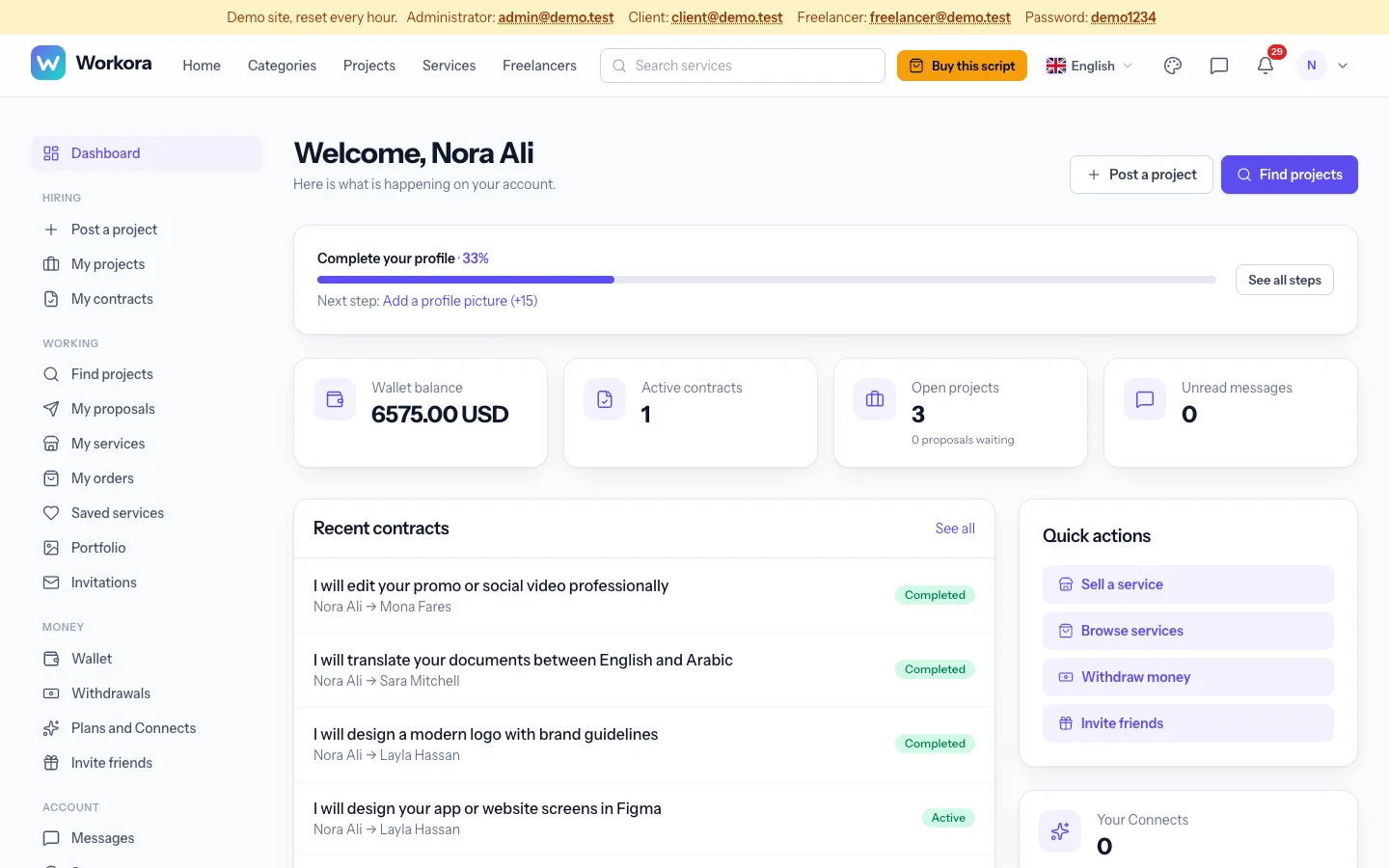Viewport: 1389px width, 868px height.
Task: Click the Dashboard grid icon in sidebar
Action: tap(51, 153)
